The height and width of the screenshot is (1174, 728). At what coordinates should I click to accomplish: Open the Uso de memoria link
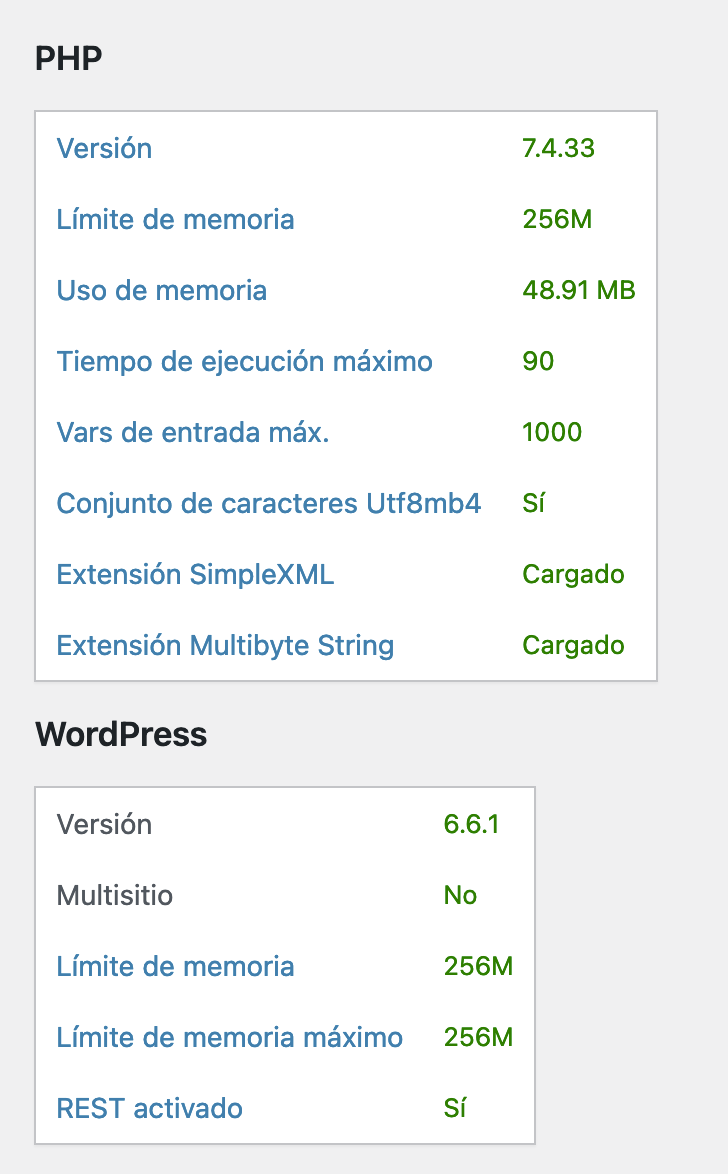(162, 291)
